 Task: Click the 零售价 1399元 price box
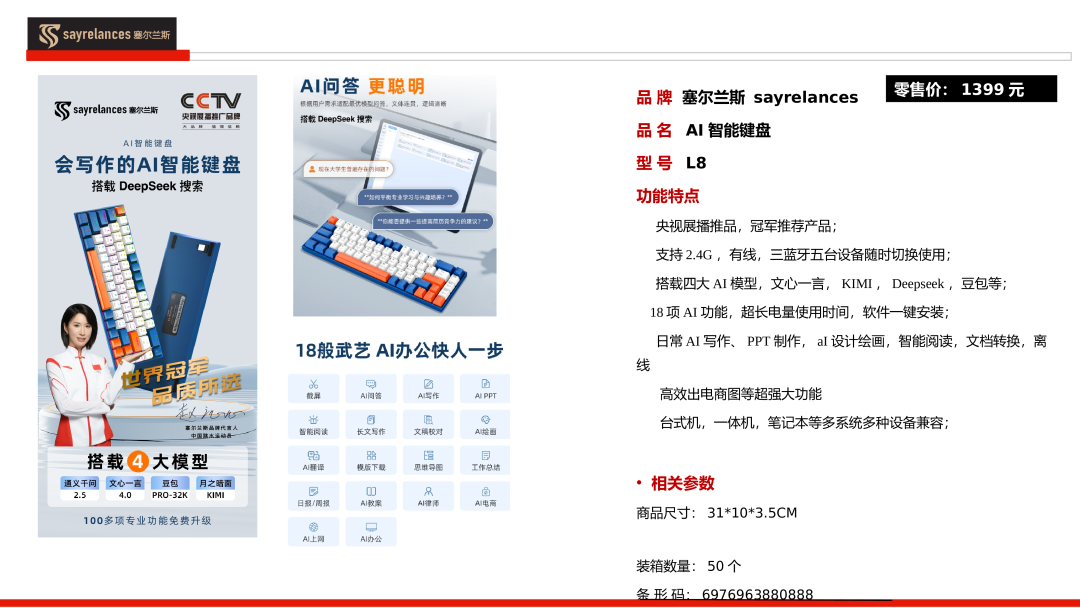pos(971,89)
